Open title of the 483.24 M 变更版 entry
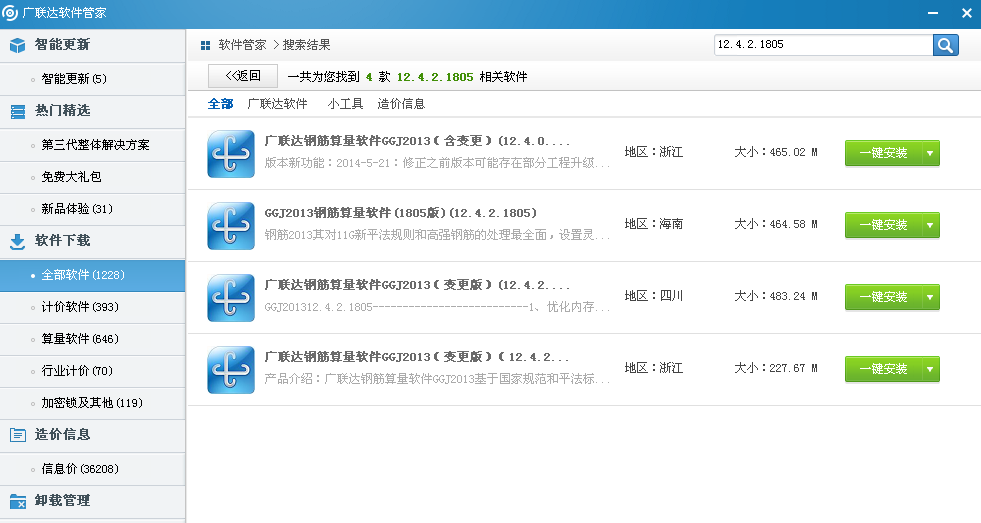This screenshot has width=981, height=523. pyautogui.click(x=417, y=285)
